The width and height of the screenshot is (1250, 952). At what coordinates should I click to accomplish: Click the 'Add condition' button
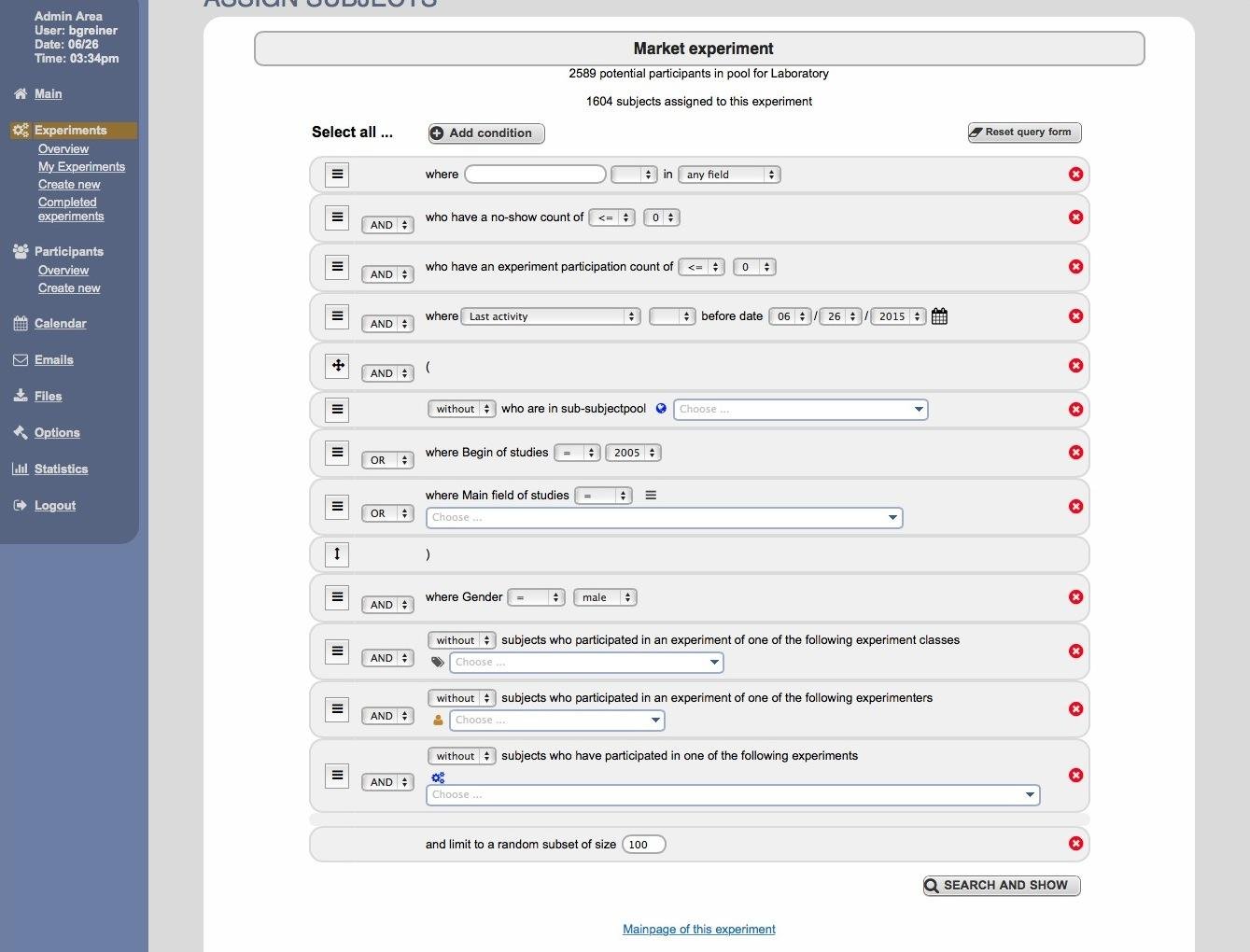point(485,133)
